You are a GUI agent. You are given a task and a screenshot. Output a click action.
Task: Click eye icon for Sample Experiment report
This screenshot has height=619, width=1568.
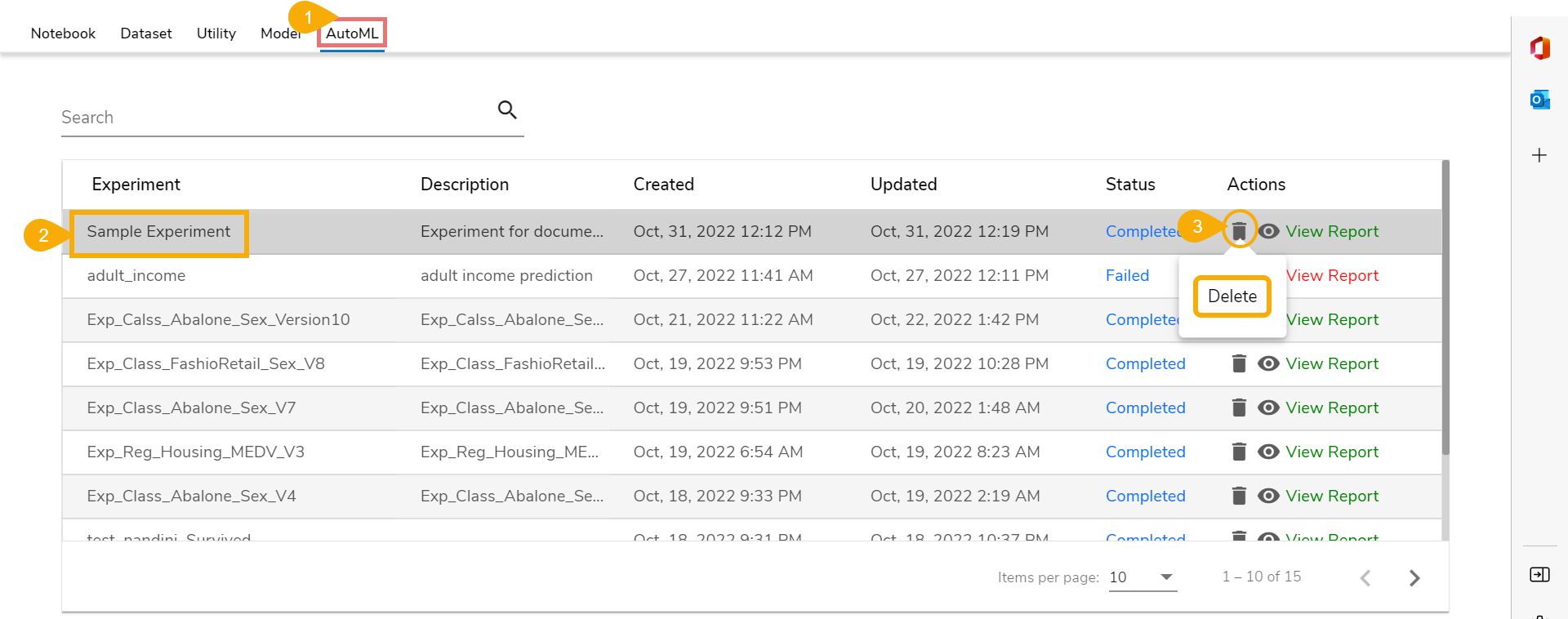coord(1268,231)
